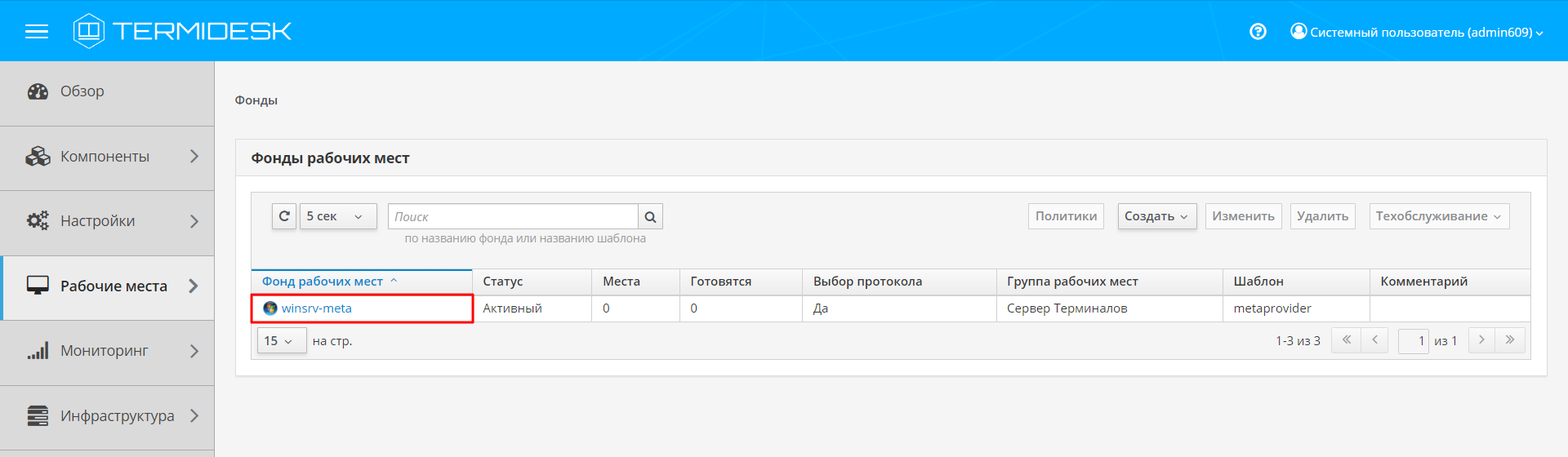Click the search magnifier button
Image resolution: width=1568 pixels, height=457 pixels.
coord(650,216)
